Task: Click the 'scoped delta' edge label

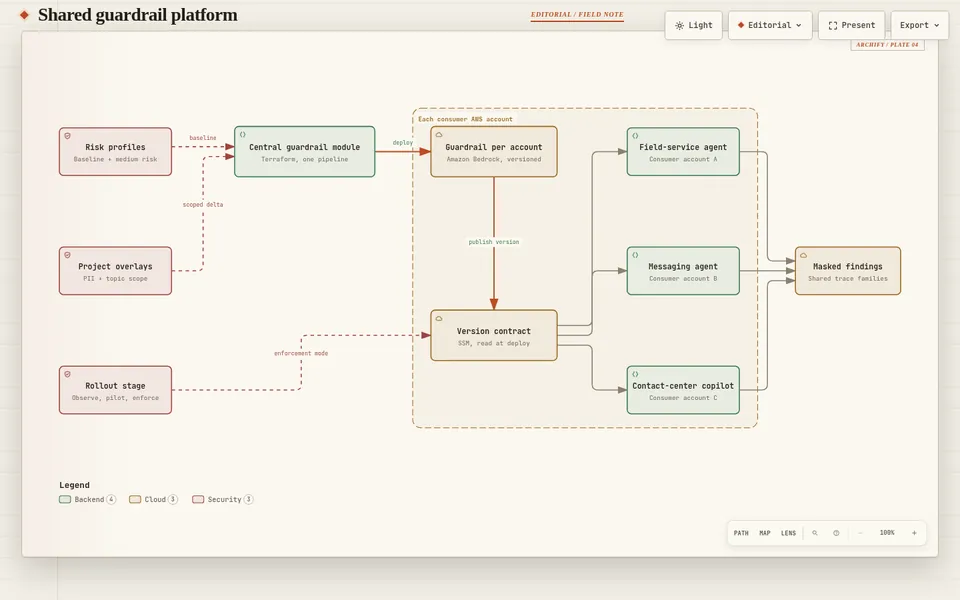Action: pyautogui.click(x=203, y=204)
